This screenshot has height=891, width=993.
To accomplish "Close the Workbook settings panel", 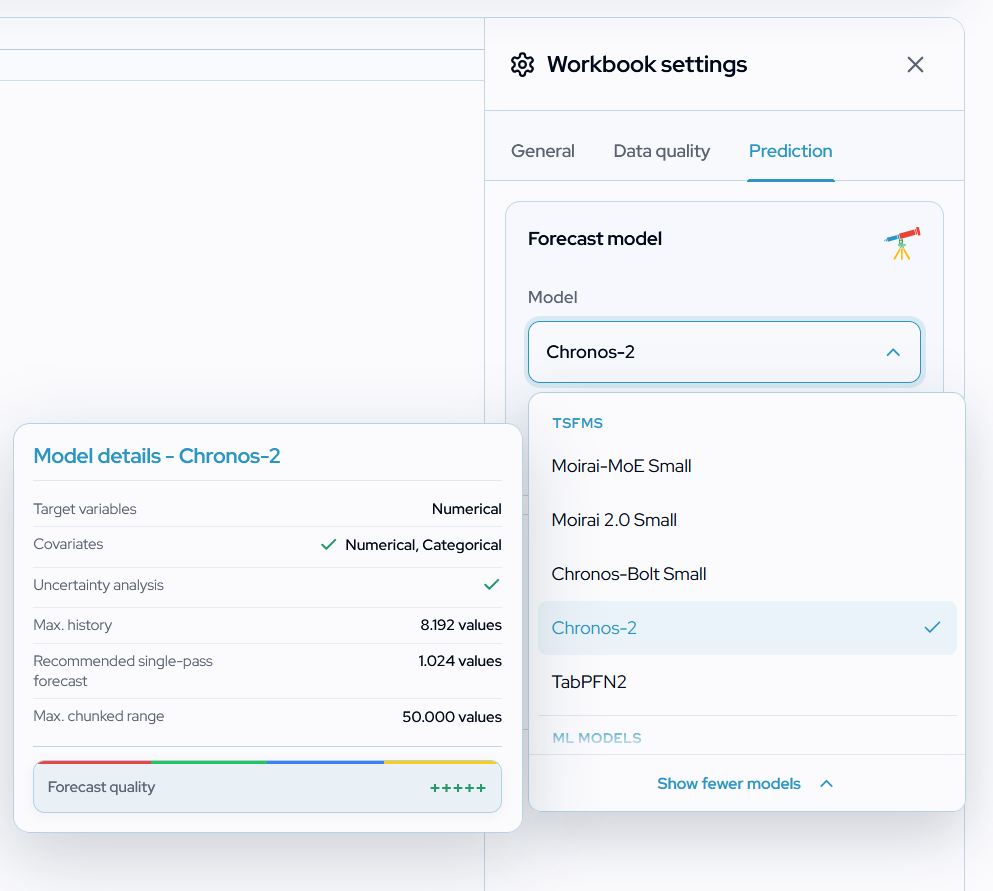I will click(915, 65).
